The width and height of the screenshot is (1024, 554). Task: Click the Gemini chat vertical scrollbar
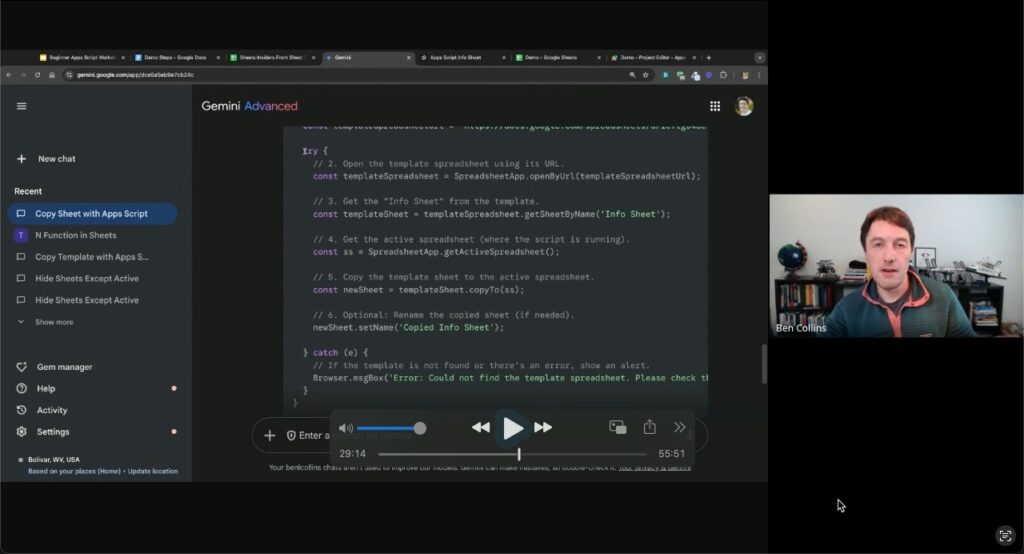(763, 364)
